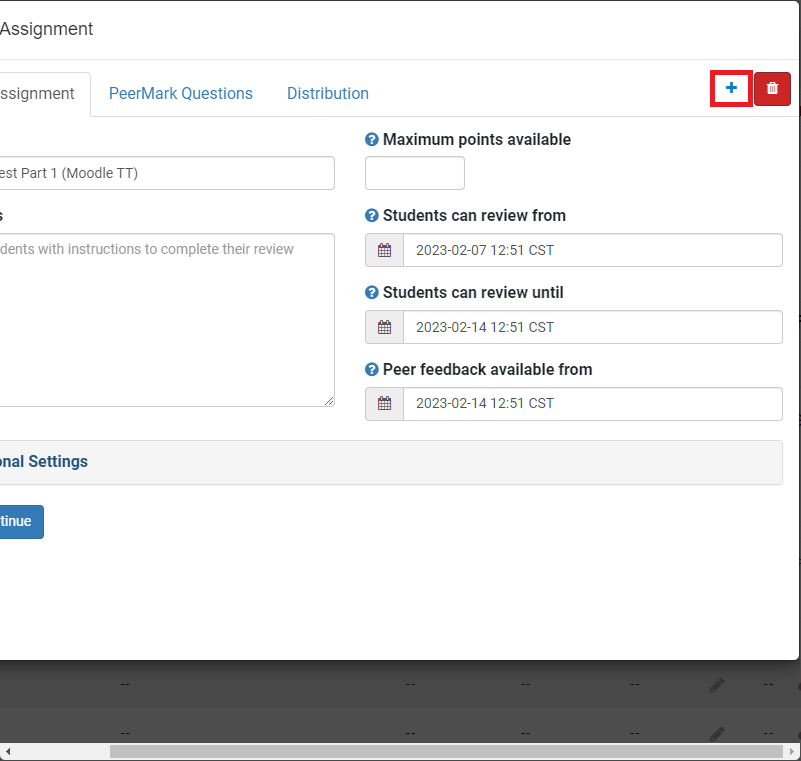Click pencil edit icon in second table row

[717, 732]
